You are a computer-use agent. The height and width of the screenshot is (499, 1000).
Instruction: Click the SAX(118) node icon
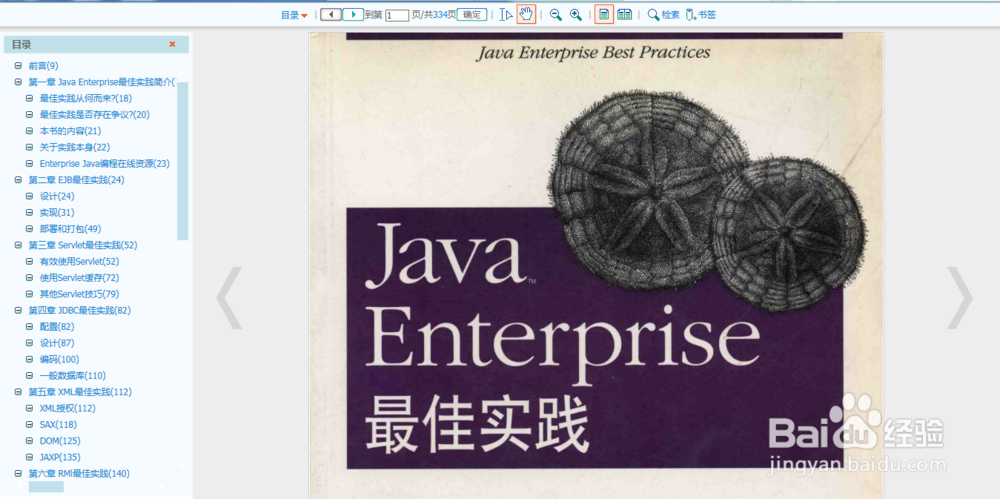(29, 424)
